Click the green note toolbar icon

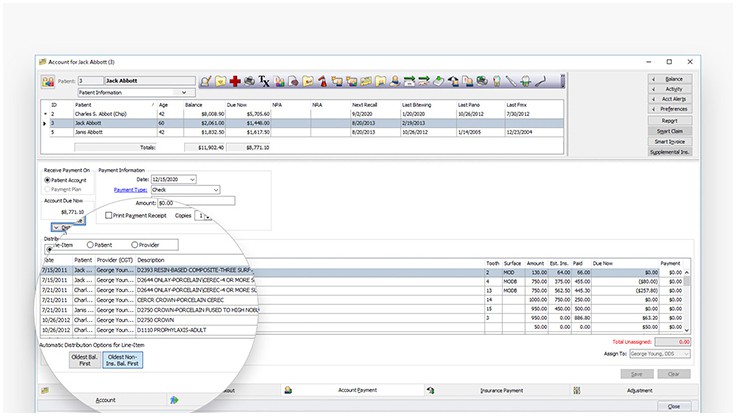(x=438, y=81)
